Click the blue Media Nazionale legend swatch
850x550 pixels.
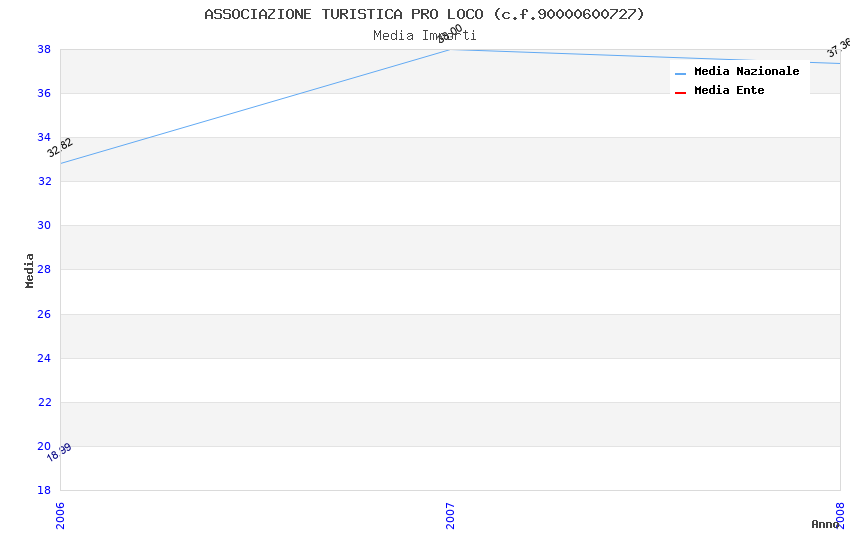680,73
